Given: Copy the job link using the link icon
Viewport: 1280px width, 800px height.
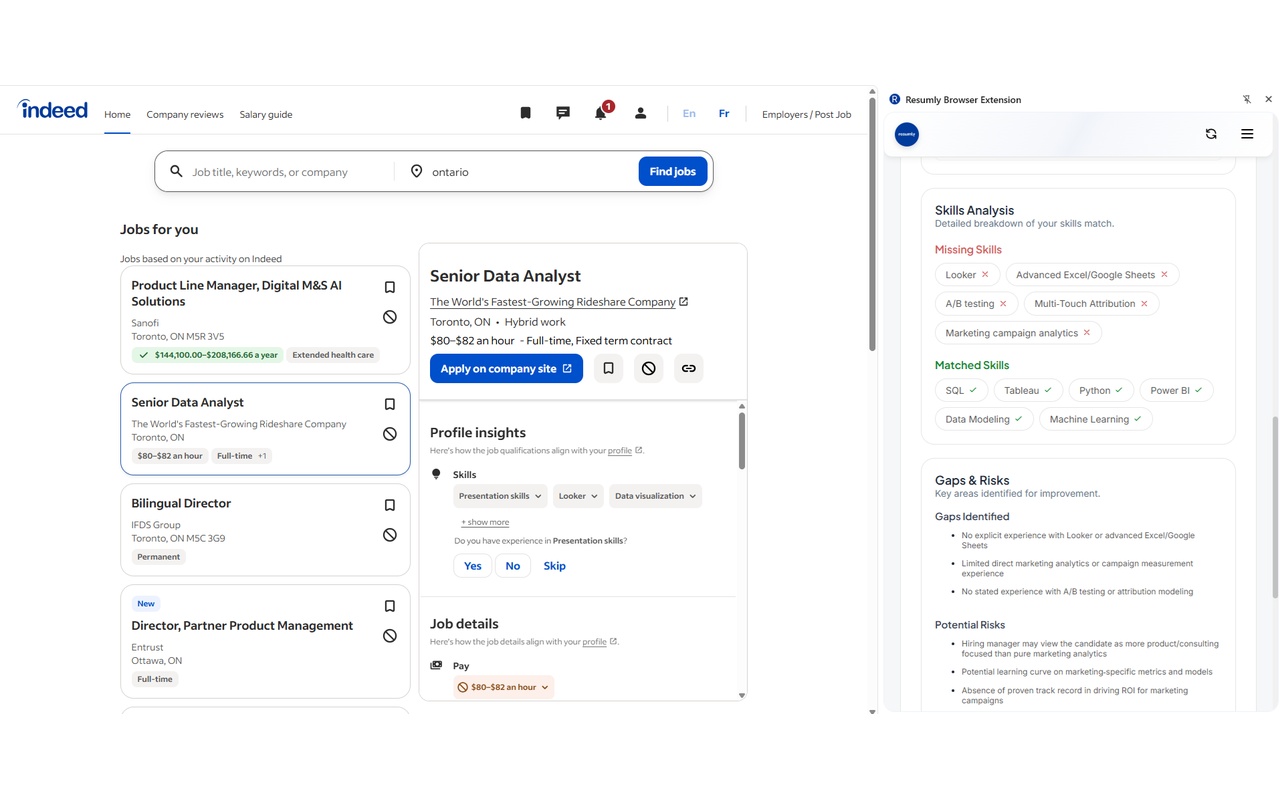Looking at the screenshot, I should click(688, 368).
